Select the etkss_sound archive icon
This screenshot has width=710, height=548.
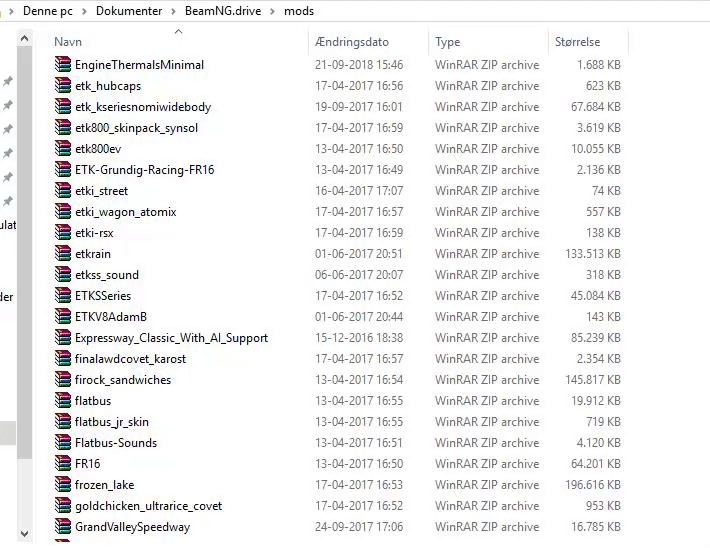[x=63, y=274]
